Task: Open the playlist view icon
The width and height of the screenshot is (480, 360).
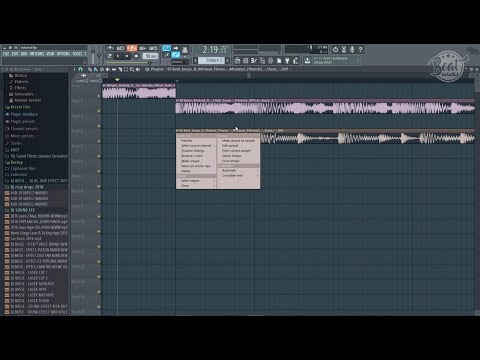Action: pyautogui.click(x=237, y=61)
